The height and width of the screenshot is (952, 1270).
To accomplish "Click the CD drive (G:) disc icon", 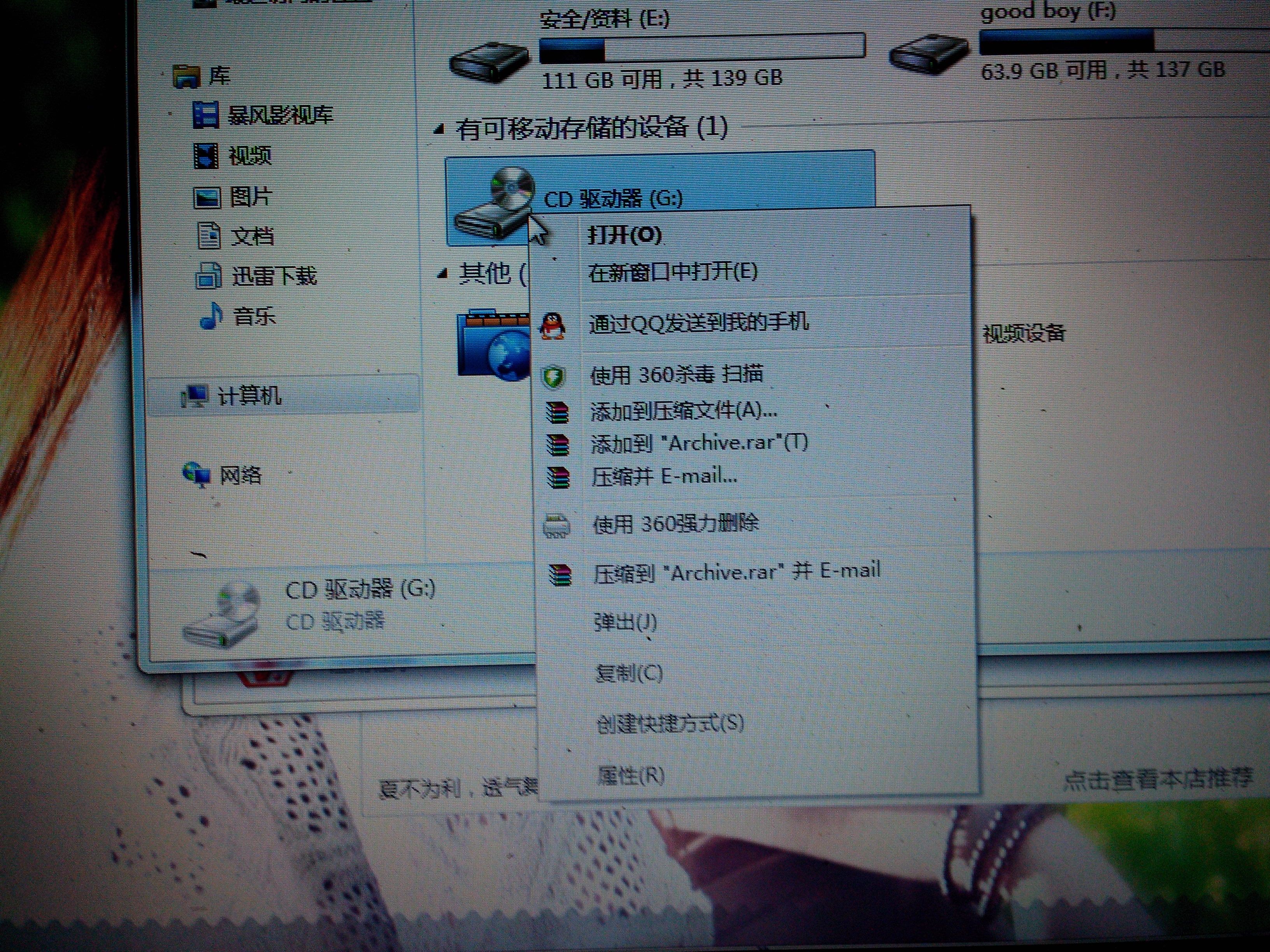I will (x=495, y=203).
